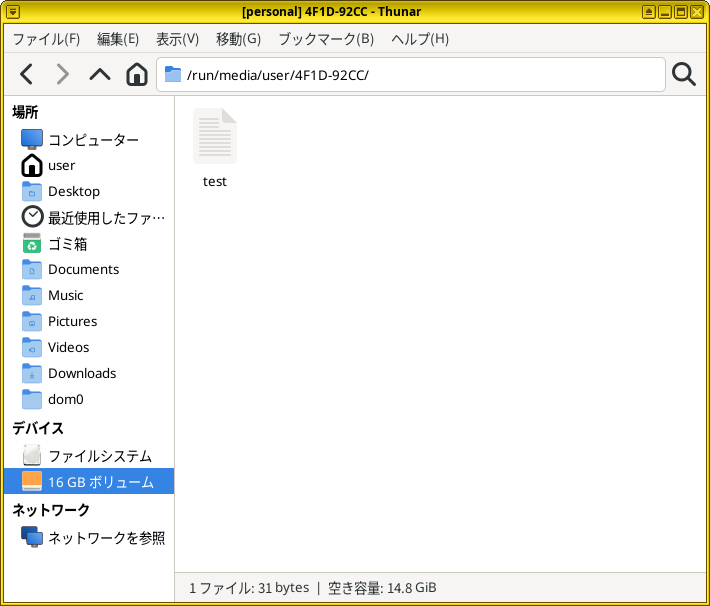Select the test file icon

[x=215, y=136]
